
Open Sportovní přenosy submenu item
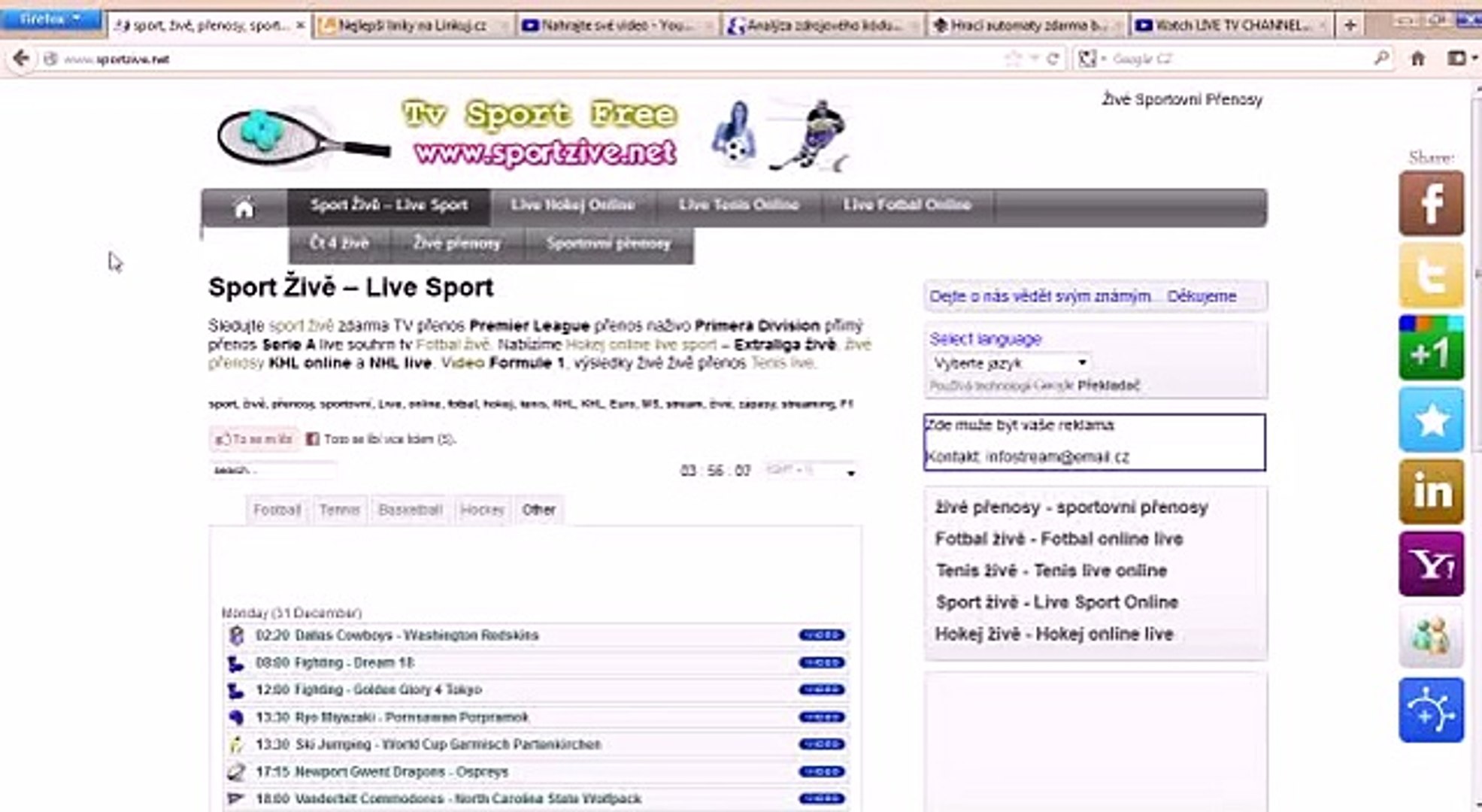point(608,244)
